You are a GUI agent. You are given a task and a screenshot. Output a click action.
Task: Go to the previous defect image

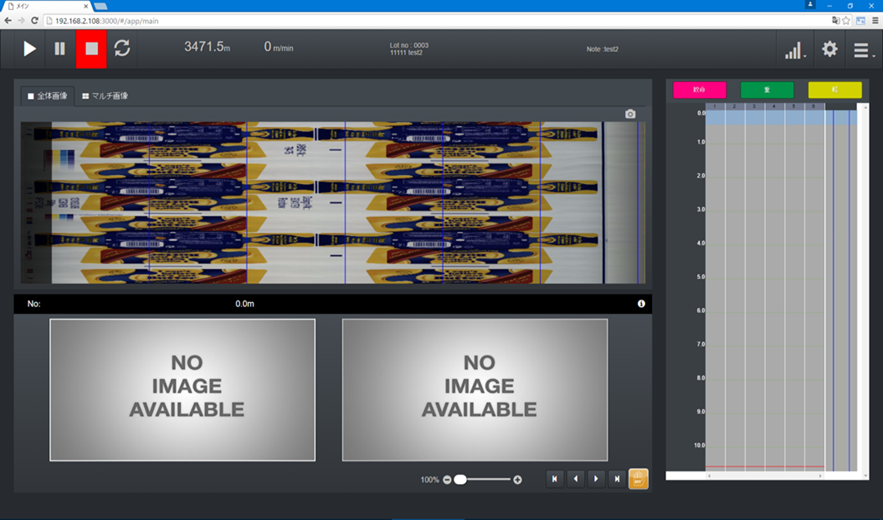coord(576,479)
